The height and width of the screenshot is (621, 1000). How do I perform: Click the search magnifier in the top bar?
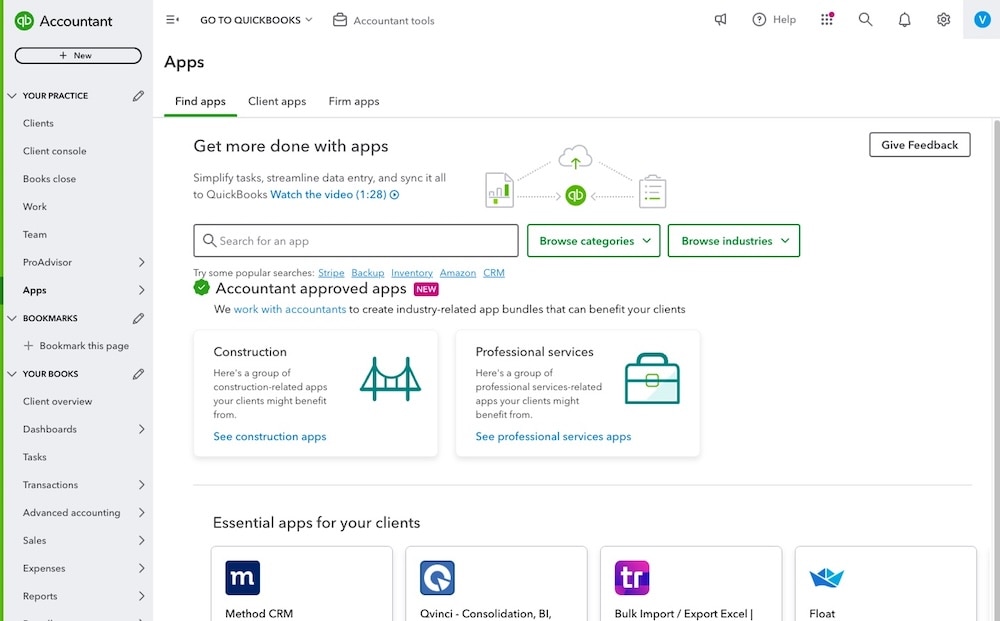(x=865, y=19)
